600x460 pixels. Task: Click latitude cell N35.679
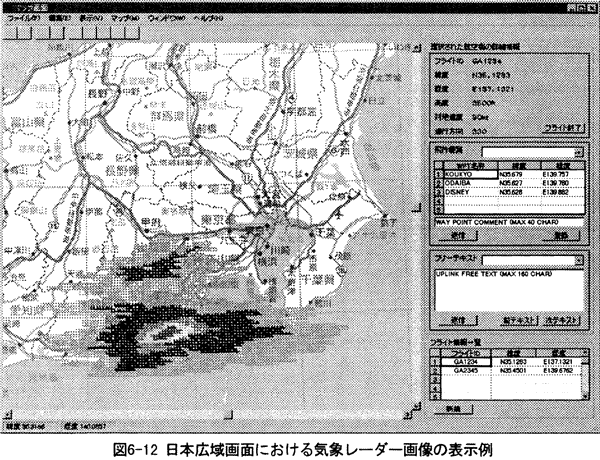coord(519,174)
